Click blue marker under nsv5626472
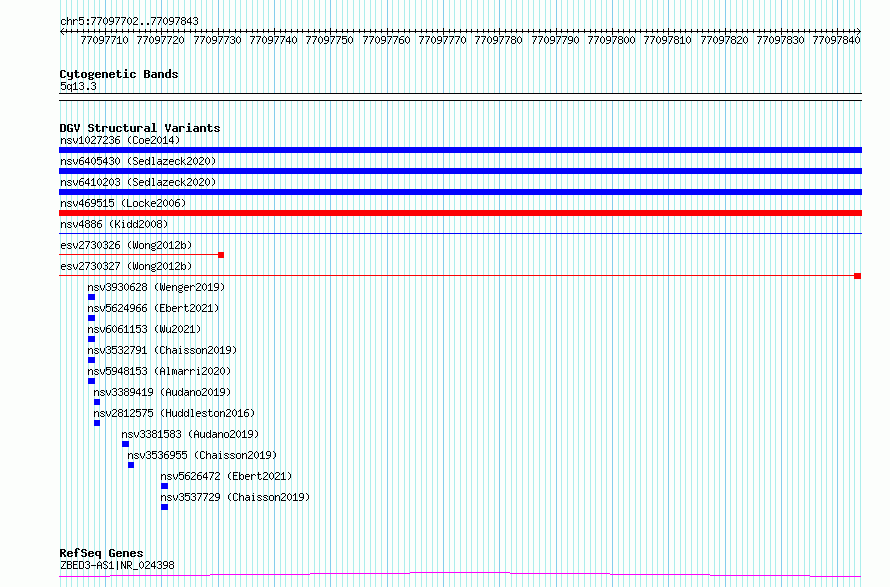The image size is (890, 587). (165, 486)
